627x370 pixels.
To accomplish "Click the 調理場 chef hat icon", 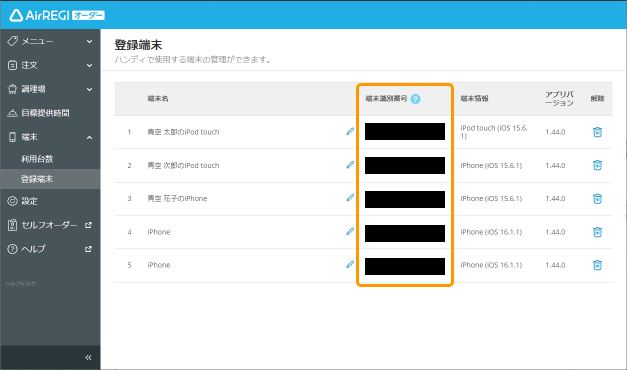I will [x=12, y=89].
